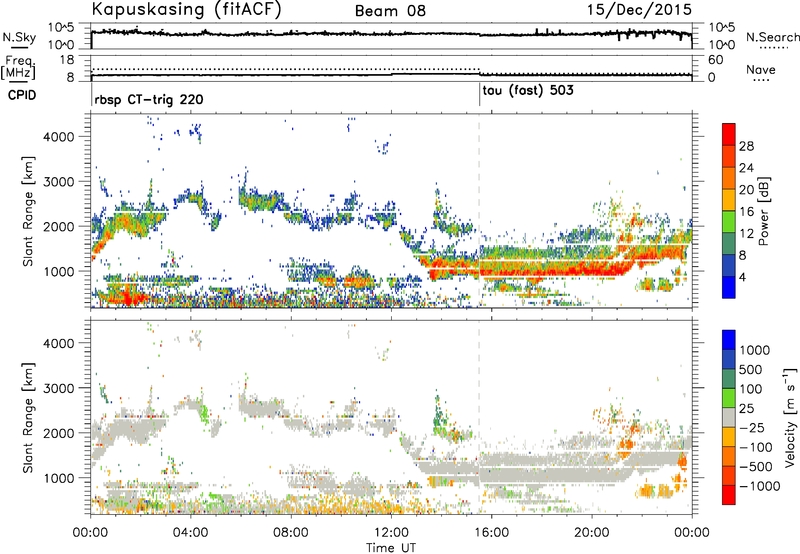
Task: Click the gray band in Velocity color bar
Action: (729, 418)
